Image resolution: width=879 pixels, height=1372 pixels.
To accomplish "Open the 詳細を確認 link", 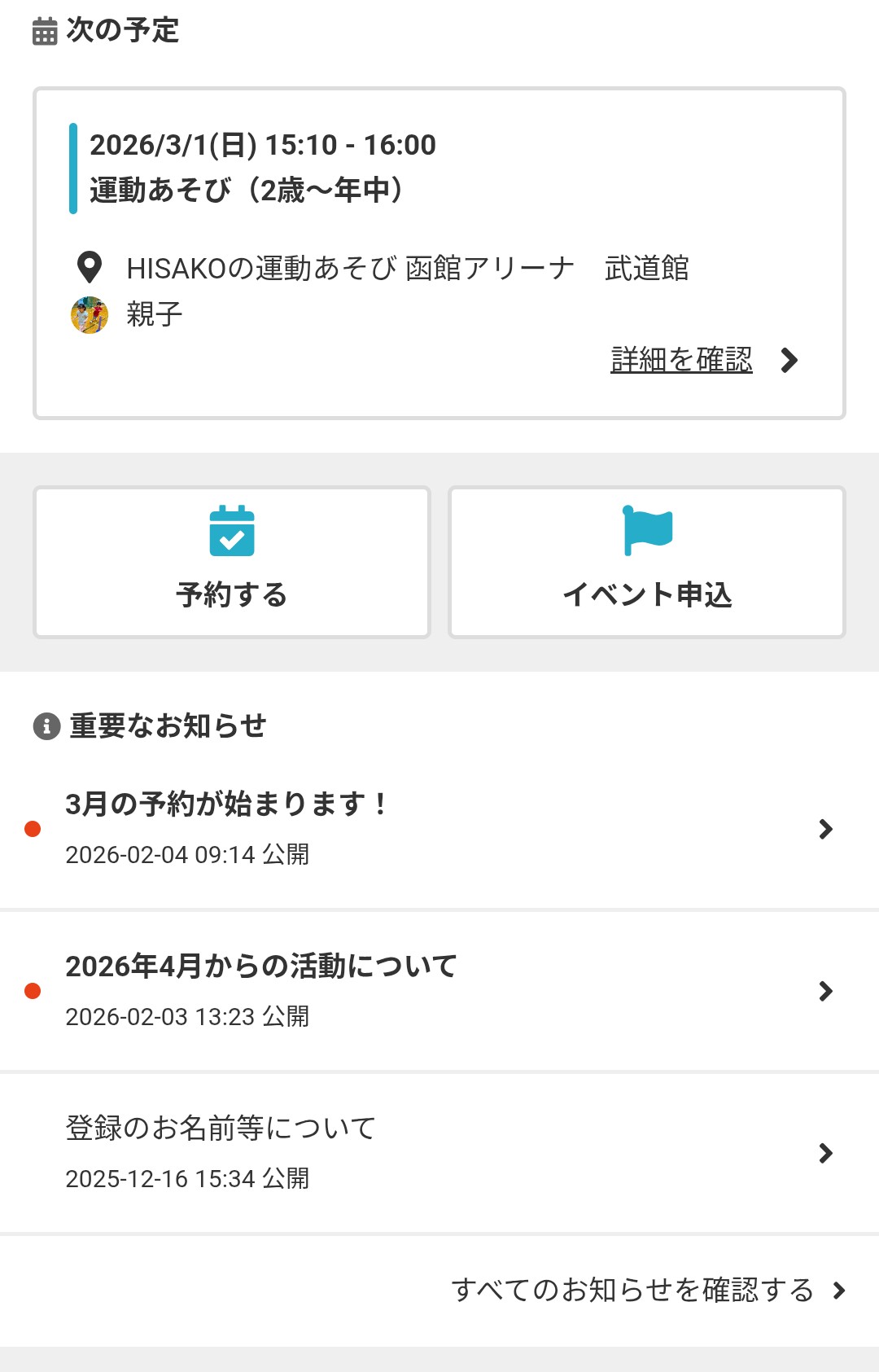I will [x=681, y=360].
